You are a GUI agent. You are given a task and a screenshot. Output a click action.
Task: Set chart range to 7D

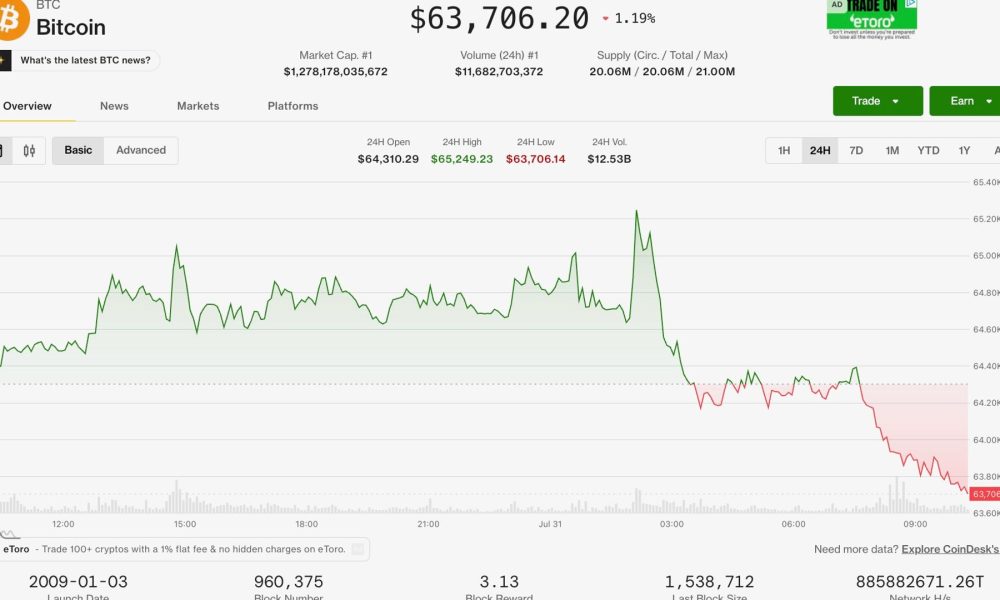click(x=856, y=150)
